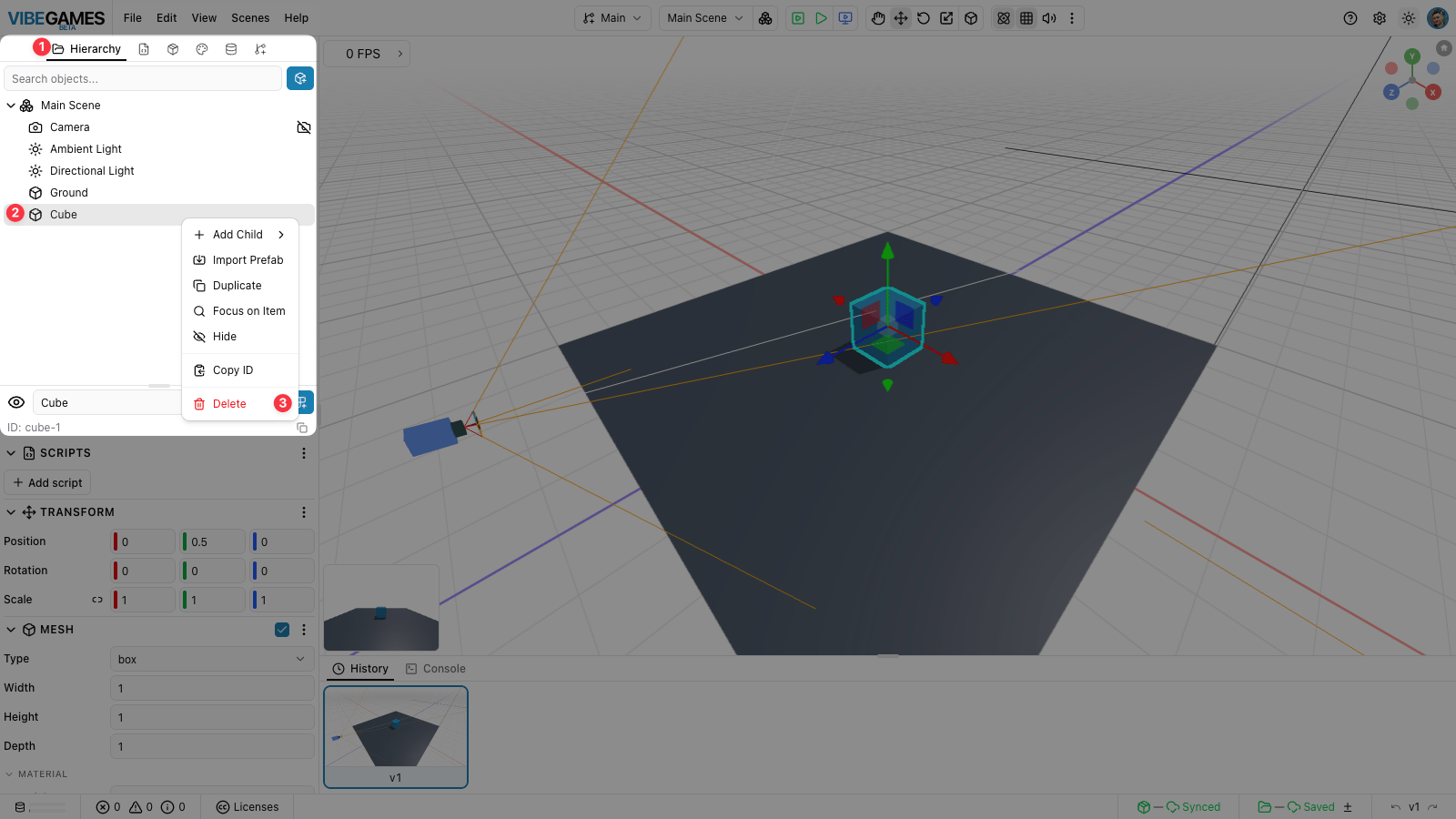Click the blue monitor preview play icon
This screenshot has width=1456, height=819.
(x=845, y=18)
